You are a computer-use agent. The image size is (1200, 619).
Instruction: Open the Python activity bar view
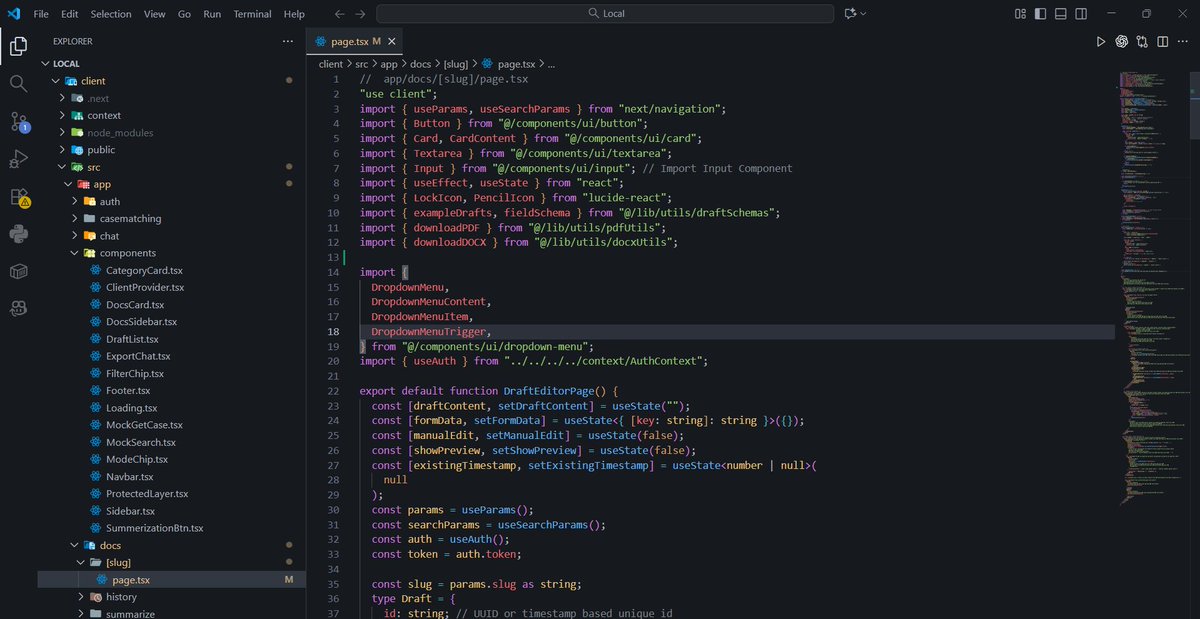click(18, 234)
